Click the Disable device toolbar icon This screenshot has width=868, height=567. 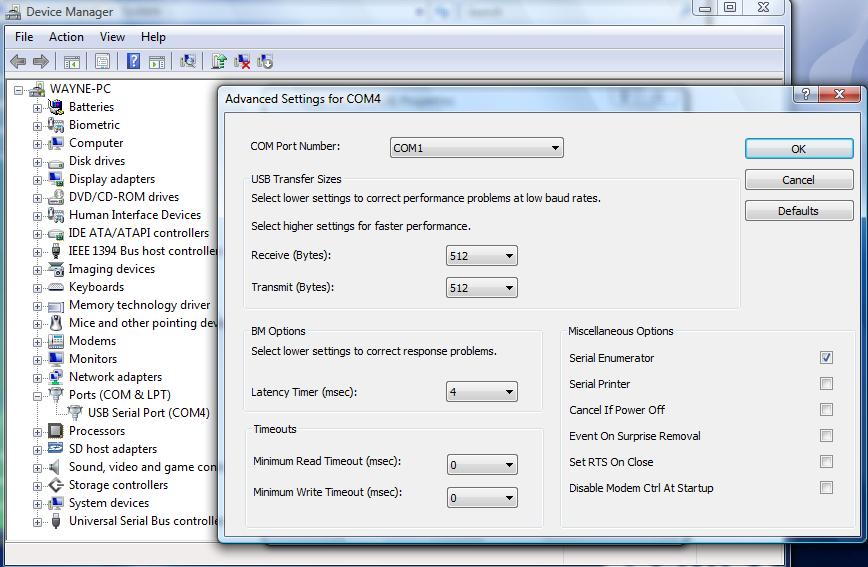click(265, 61)
